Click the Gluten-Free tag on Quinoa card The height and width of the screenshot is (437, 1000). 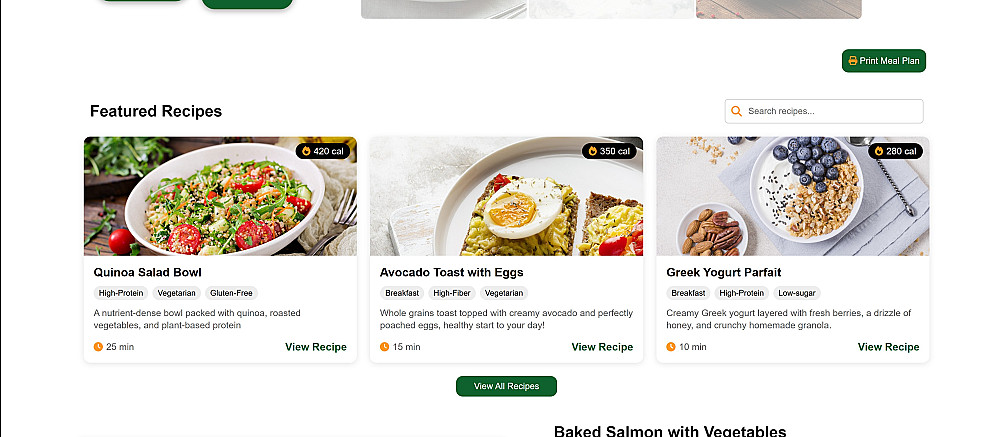232,293
